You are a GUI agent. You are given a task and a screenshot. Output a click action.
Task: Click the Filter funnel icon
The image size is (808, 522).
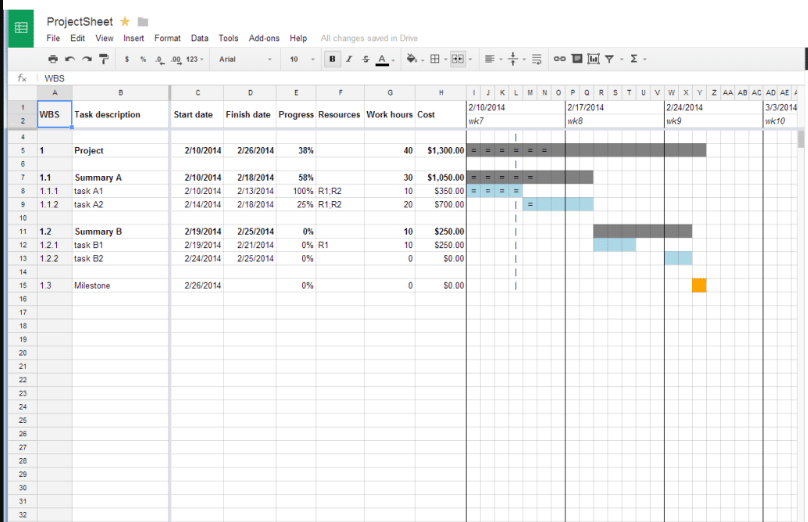tap(608, 59)
